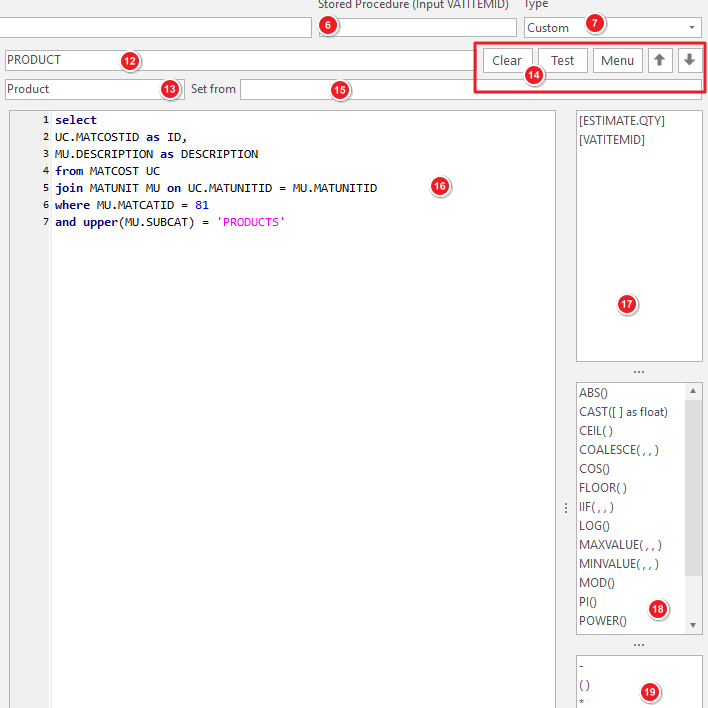Image resolution: width=708 pixels, height=708 pixels.
Task: Select MAXVALUE(, , ) function
Action: 620,545
